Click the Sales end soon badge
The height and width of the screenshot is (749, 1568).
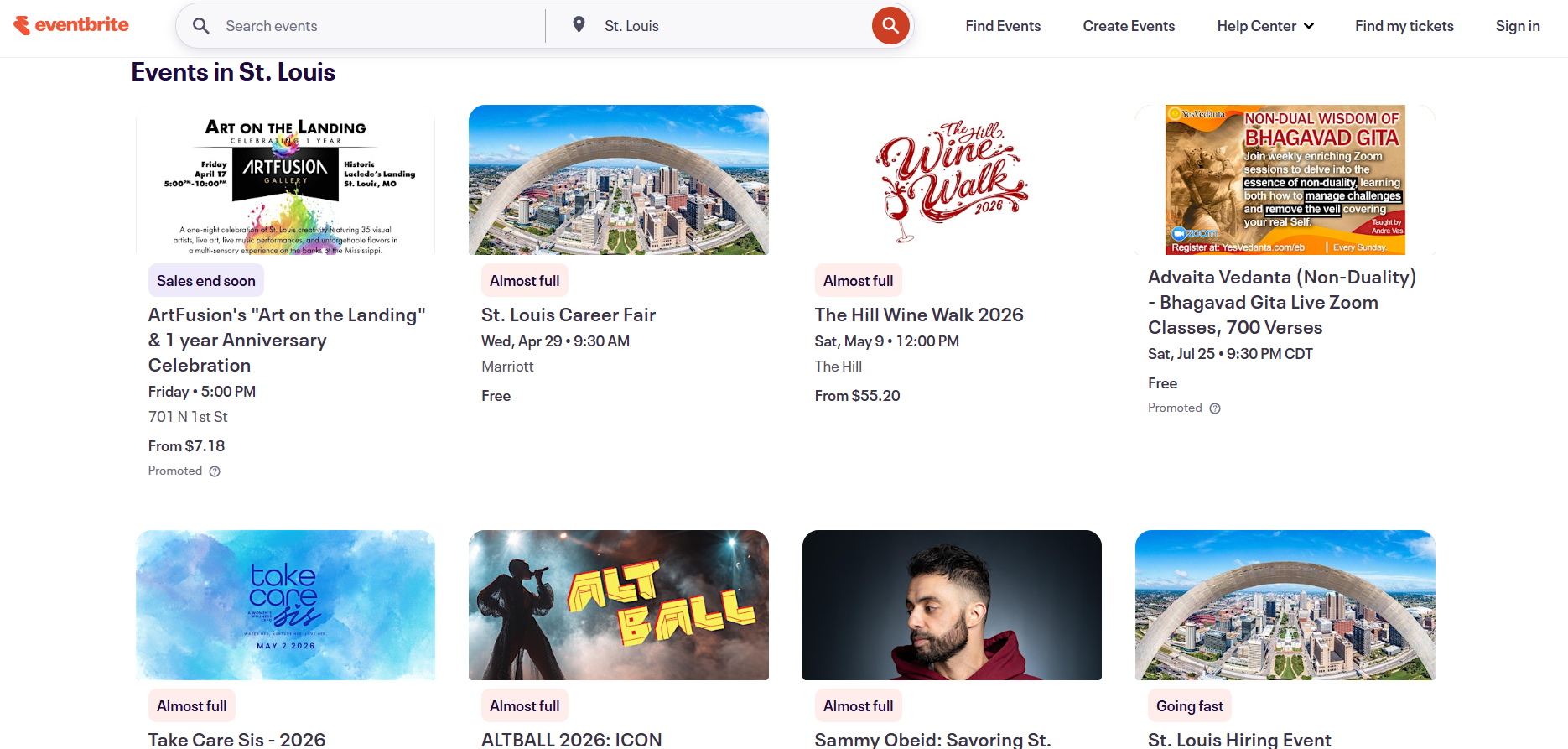206,281
